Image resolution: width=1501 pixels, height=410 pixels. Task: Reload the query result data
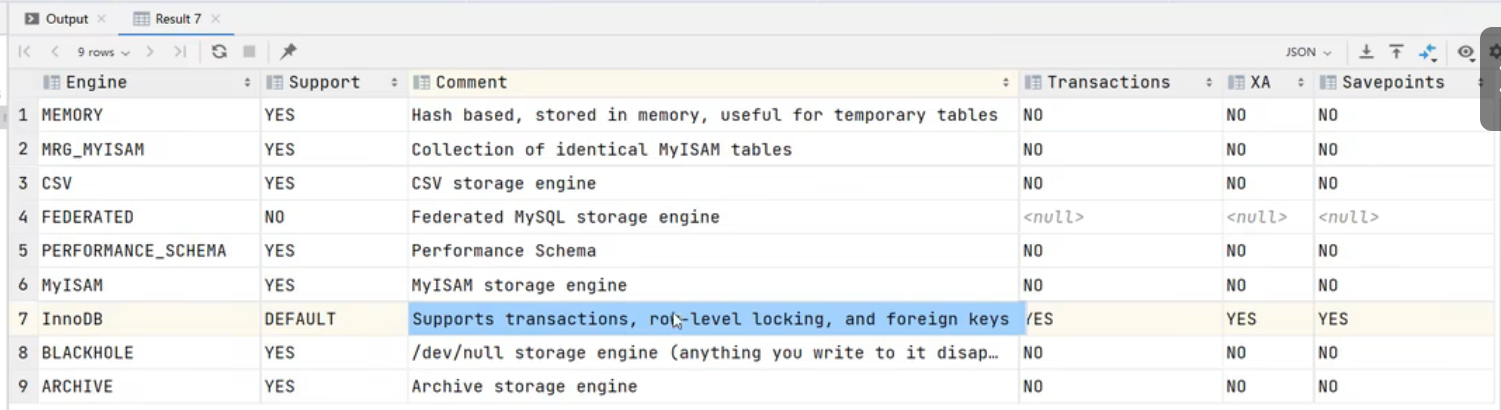tap(219, 52)
